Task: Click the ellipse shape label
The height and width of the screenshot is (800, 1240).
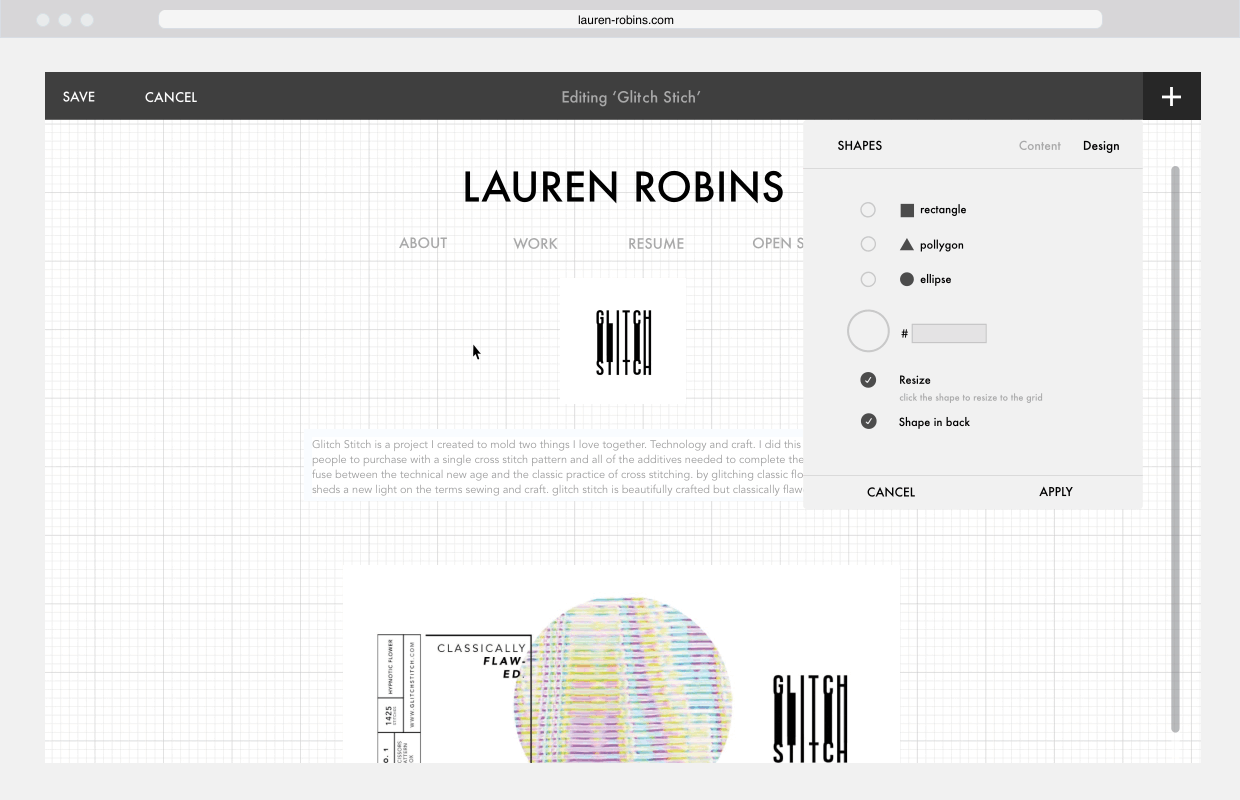Action: click(936, 279)
